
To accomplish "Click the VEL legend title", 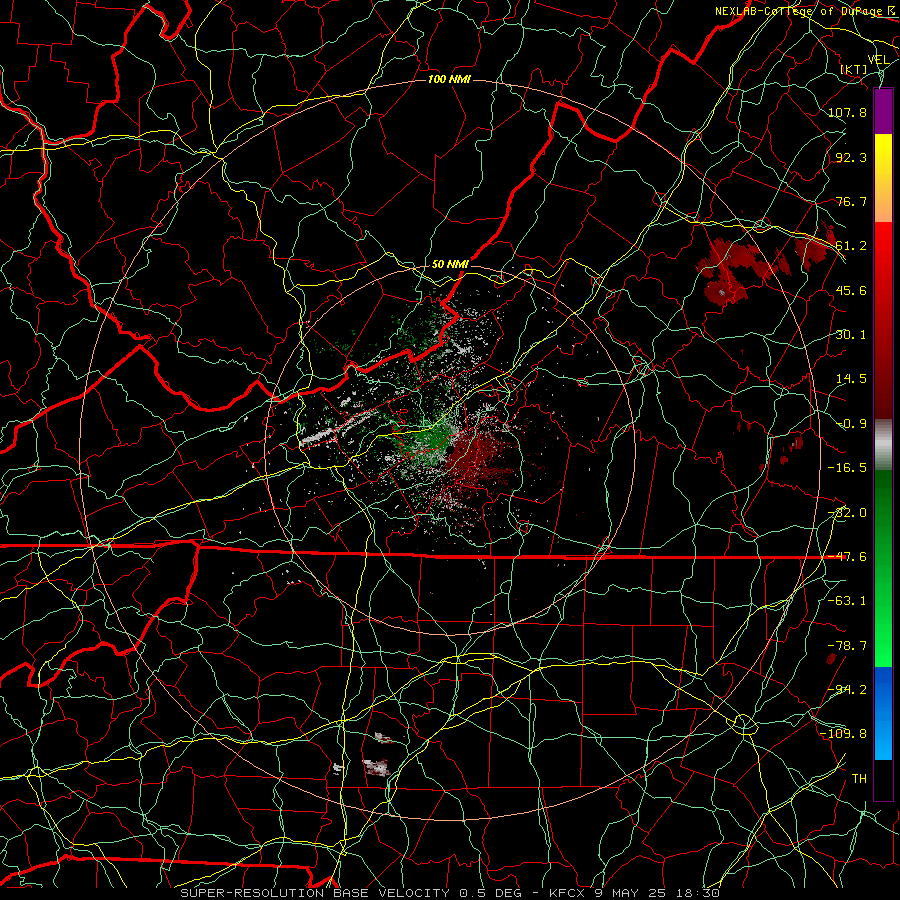I will [x=878, y=59].
